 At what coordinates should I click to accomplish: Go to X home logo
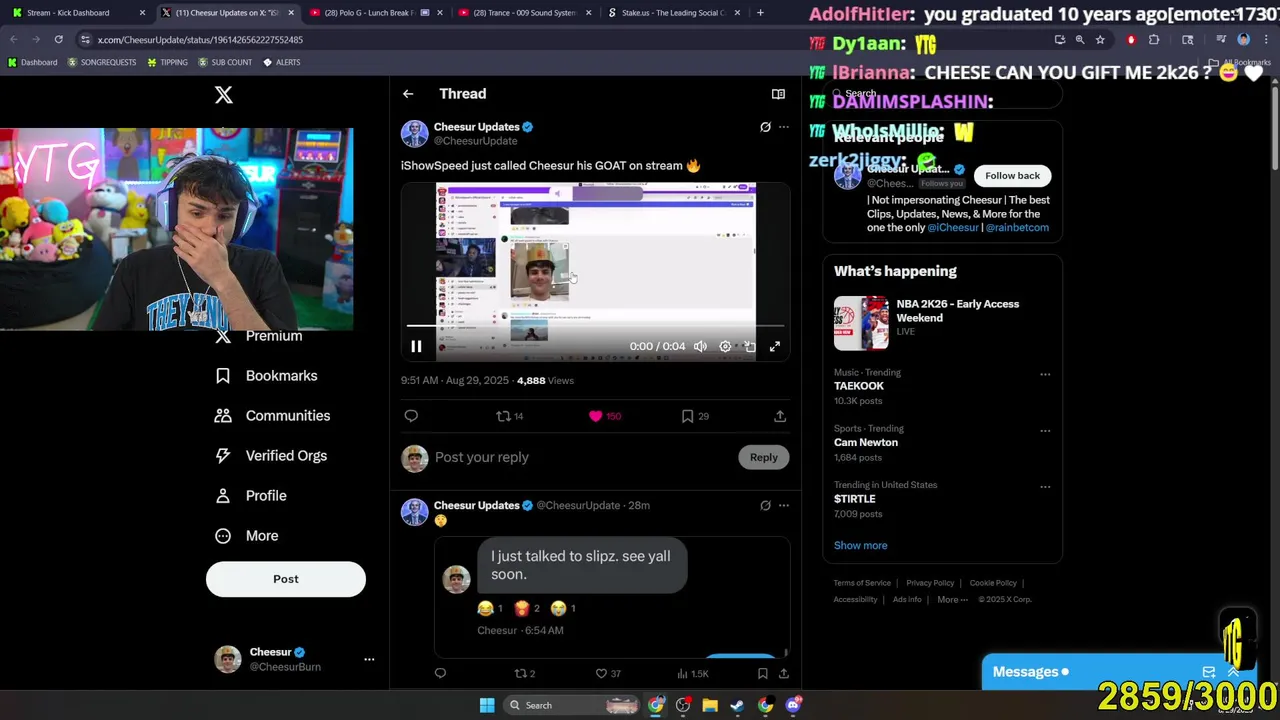click(x=224, y=94)
